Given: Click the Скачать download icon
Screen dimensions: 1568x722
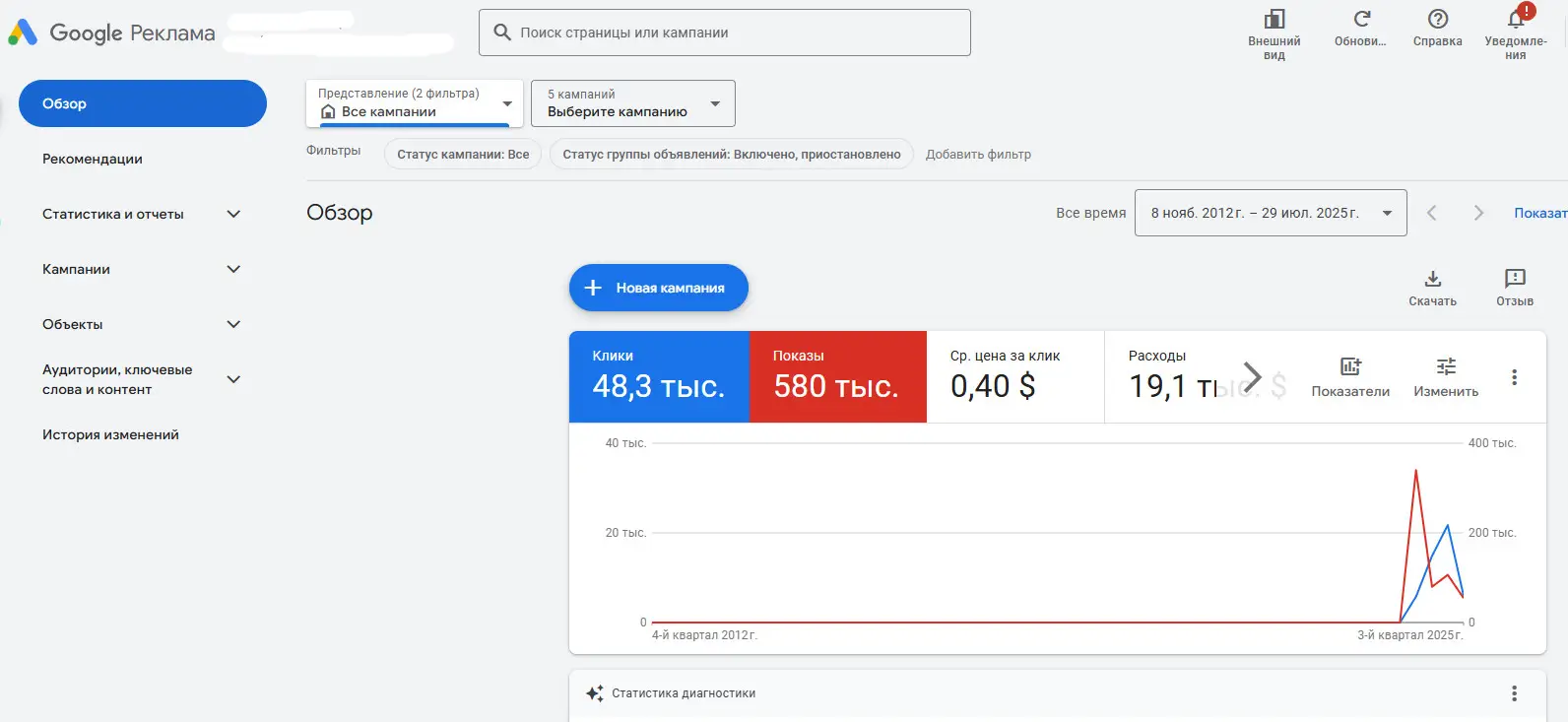Looking at the screenshot, I should (1432, 280).
